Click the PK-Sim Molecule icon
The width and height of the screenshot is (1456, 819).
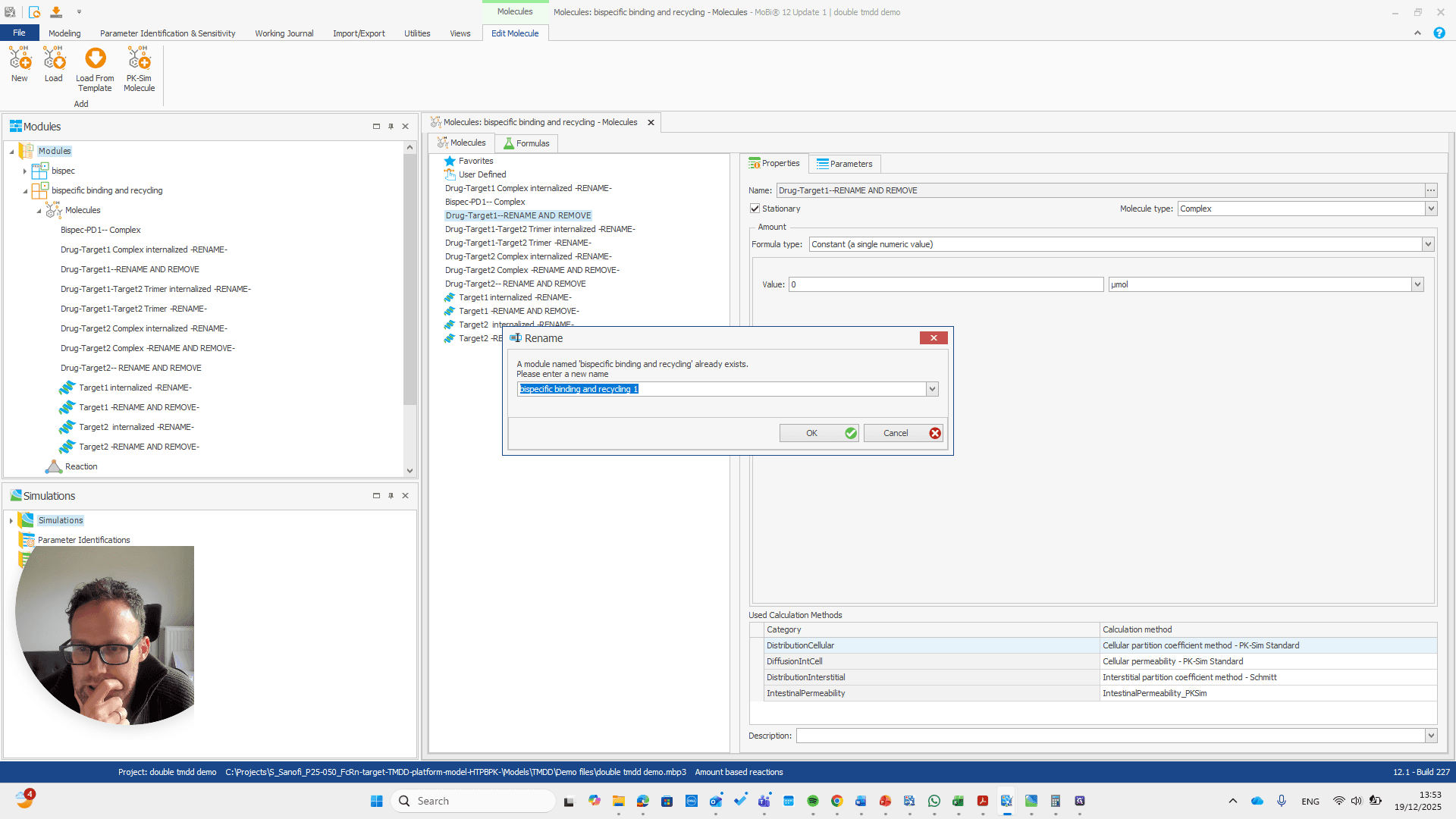point(139,58)
